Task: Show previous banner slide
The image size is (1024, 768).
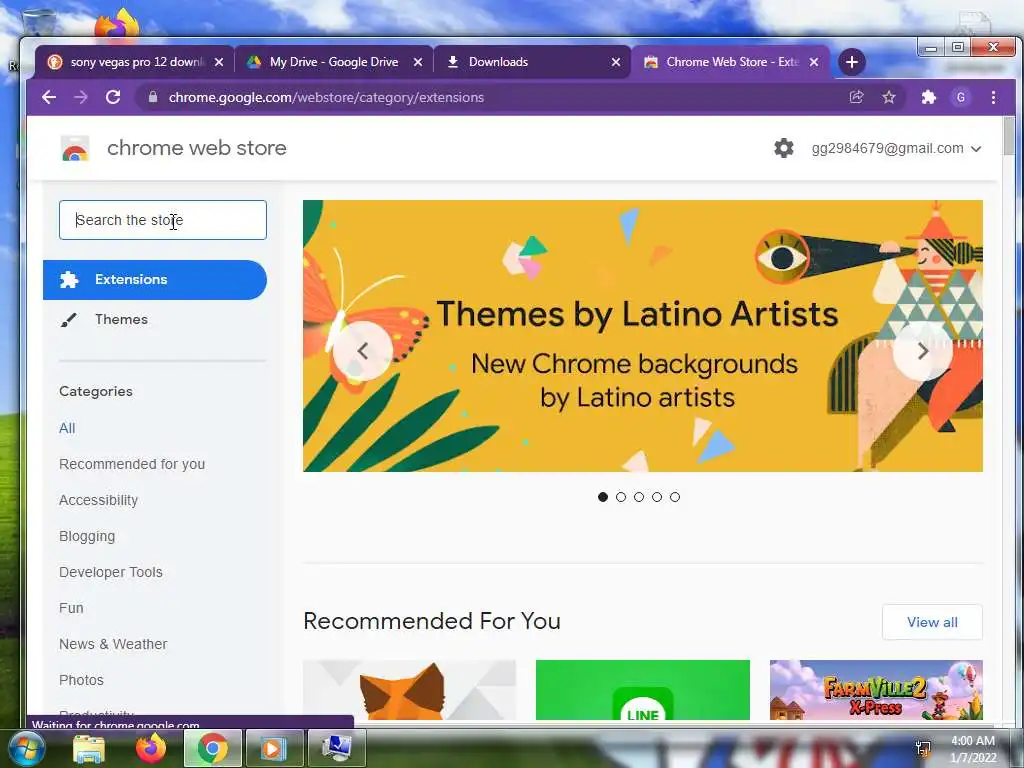Action: tap(363, 351)
